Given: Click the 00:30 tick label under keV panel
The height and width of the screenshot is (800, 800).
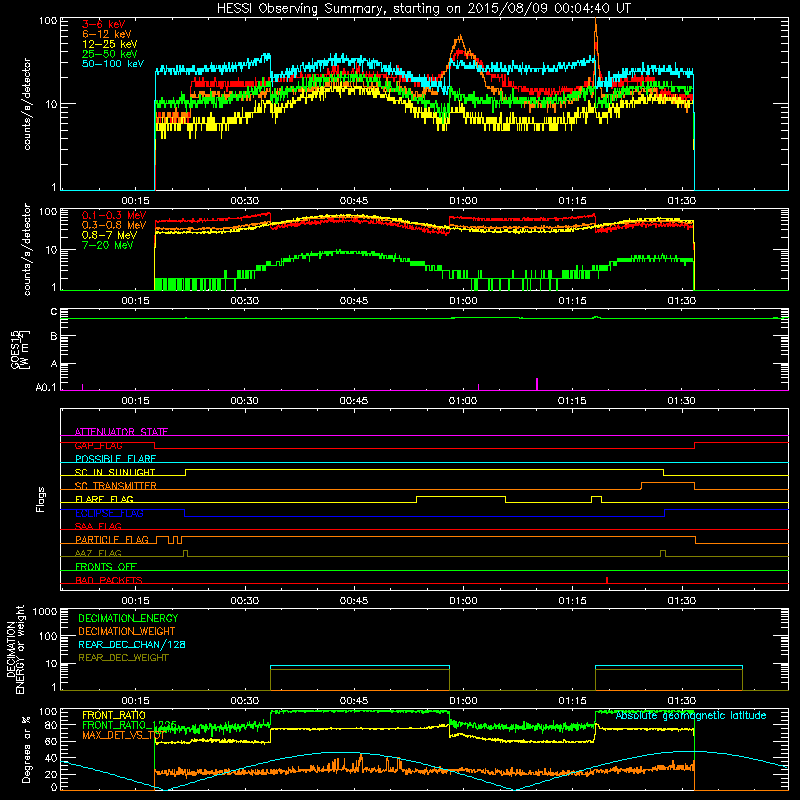Looking at the screenshot, I should tap(244, 201).
